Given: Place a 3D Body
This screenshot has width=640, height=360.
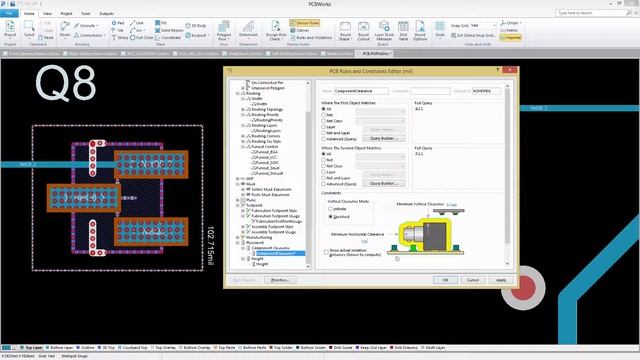Looking at the screenshot, I should click(196, 25).
